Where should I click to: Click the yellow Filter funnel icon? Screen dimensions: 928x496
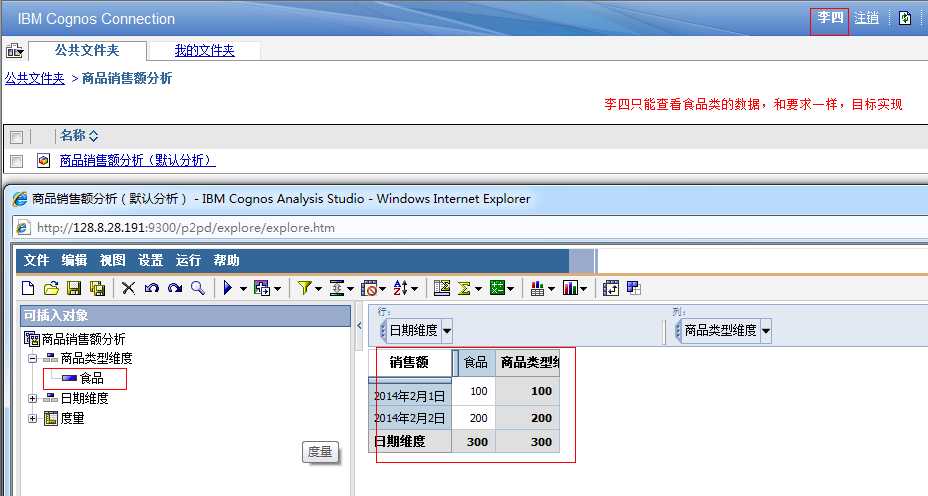click(304, 288)
